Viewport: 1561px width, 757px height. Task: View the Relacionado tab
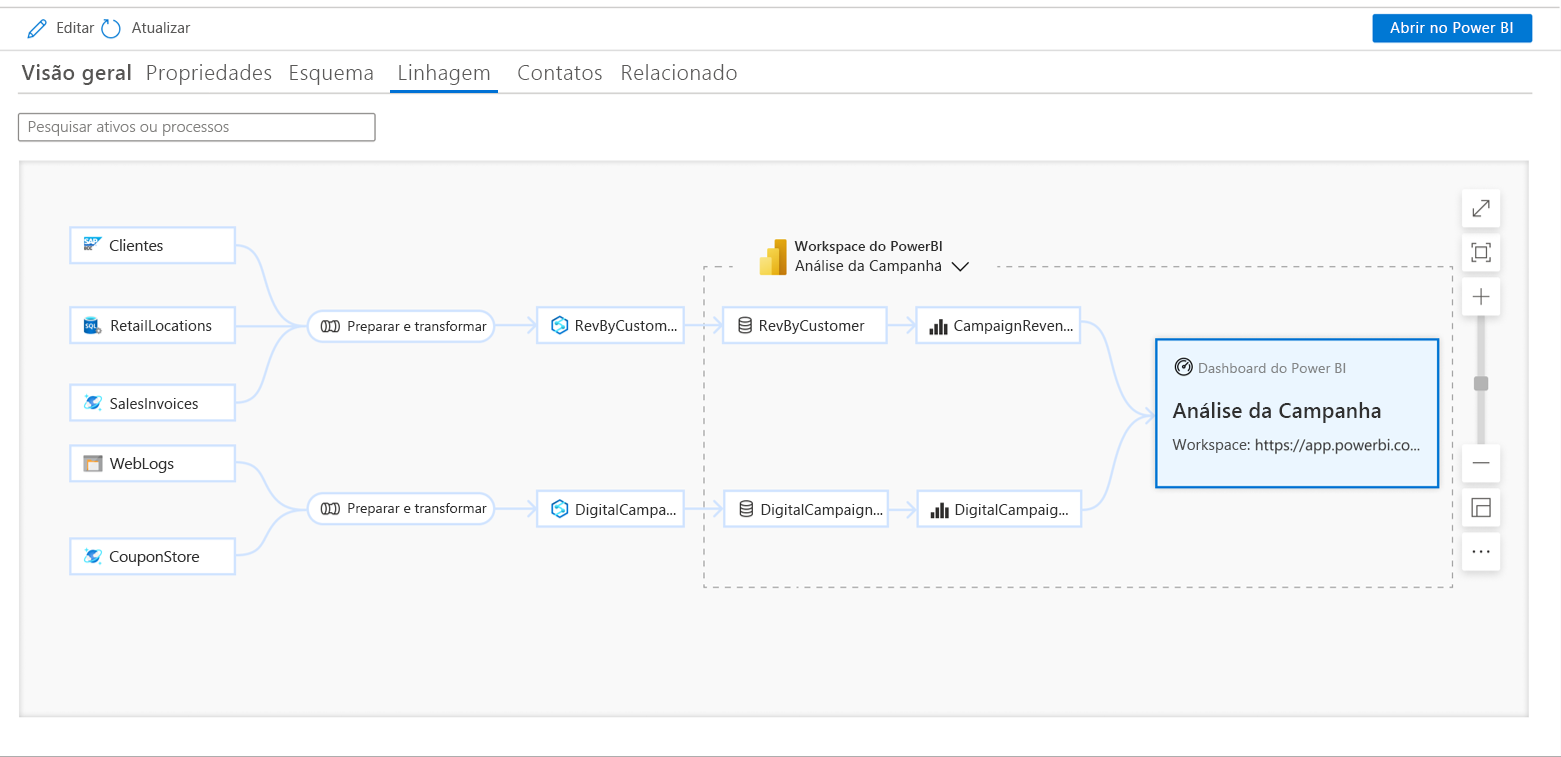pos(679,73)
